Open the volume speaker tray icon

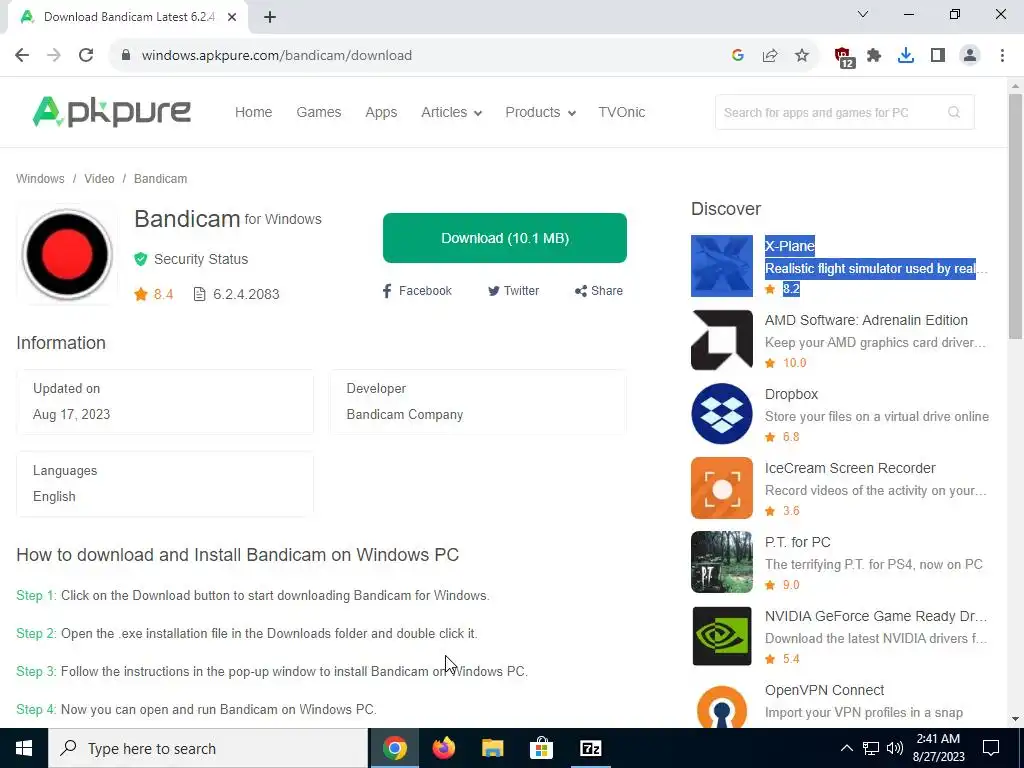pos(895,748)
